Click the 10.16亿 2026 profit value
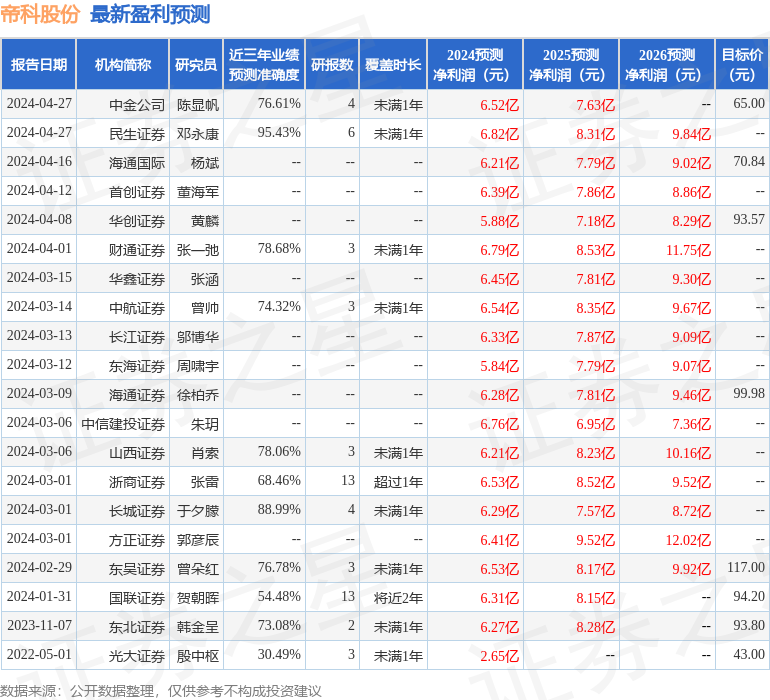Image resolution: width=770 pixels, height=700 pixels. (688, 452)
